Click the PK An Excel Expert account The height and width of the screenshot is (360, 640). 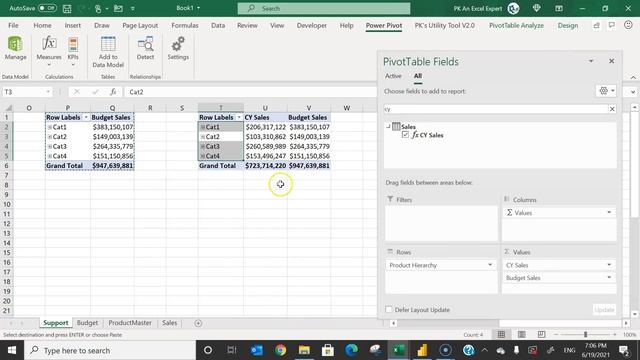[486, 8]
